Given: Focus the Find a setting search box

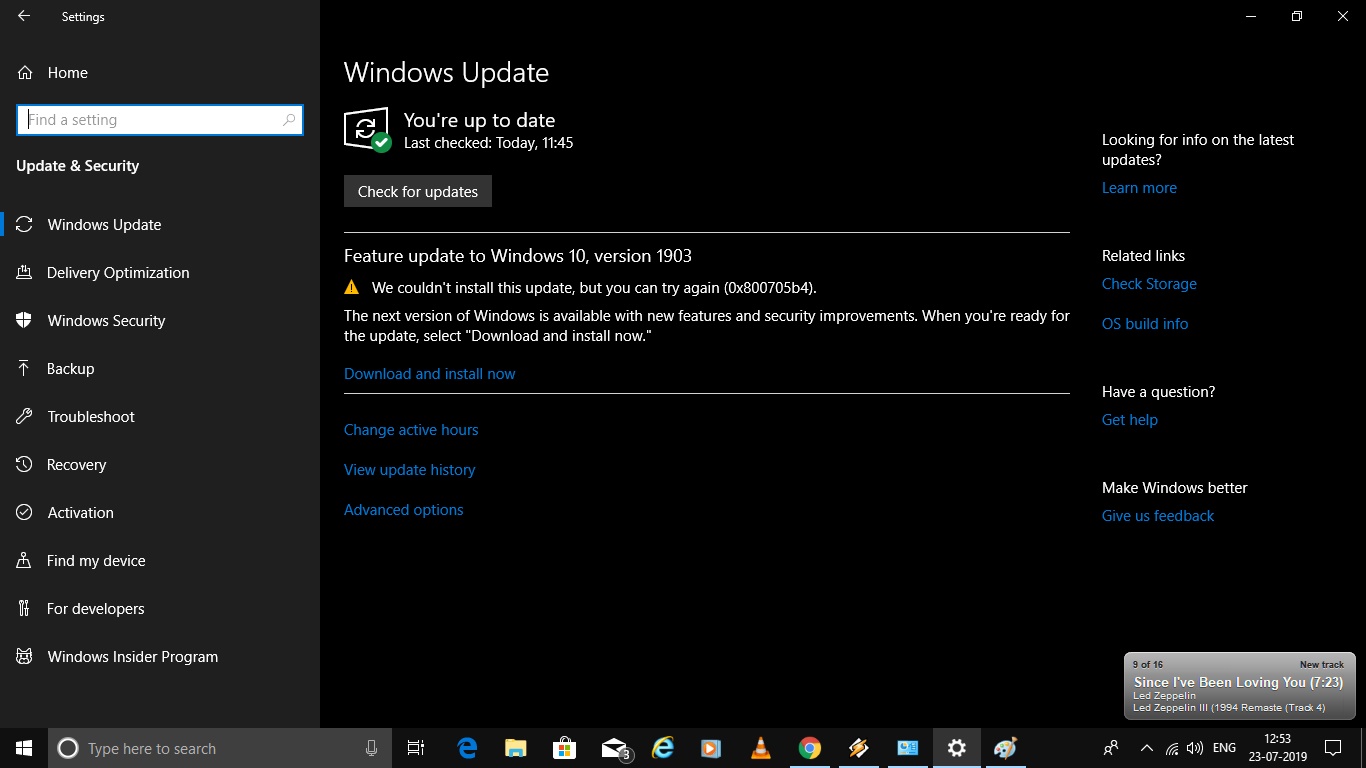Looking at the screenshot, I should point(160,120).
